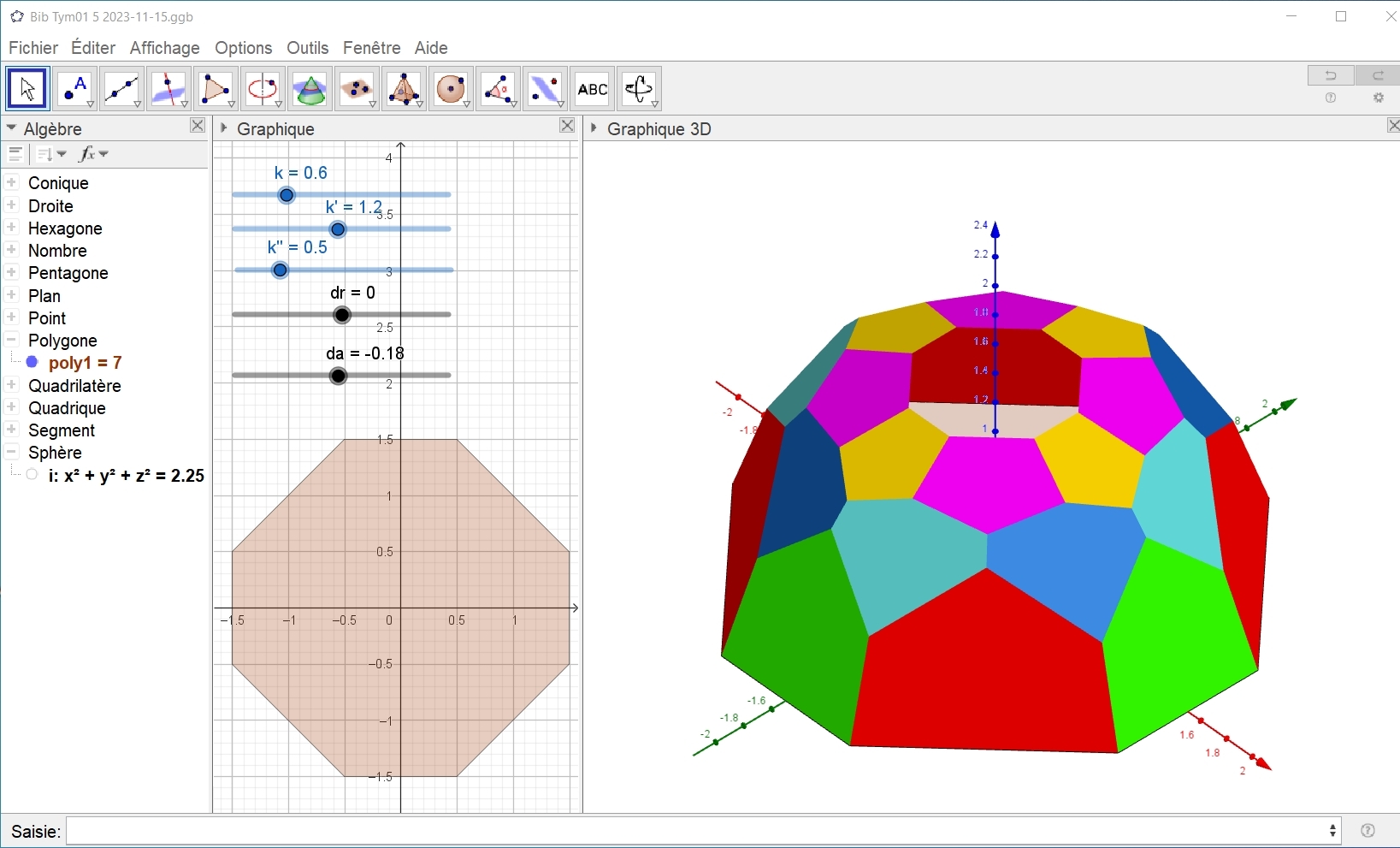Image resolution: width=1400 pixels, height=848 pixels.
Task: Choose the Line through two points tool
Action: click(121, 89)
